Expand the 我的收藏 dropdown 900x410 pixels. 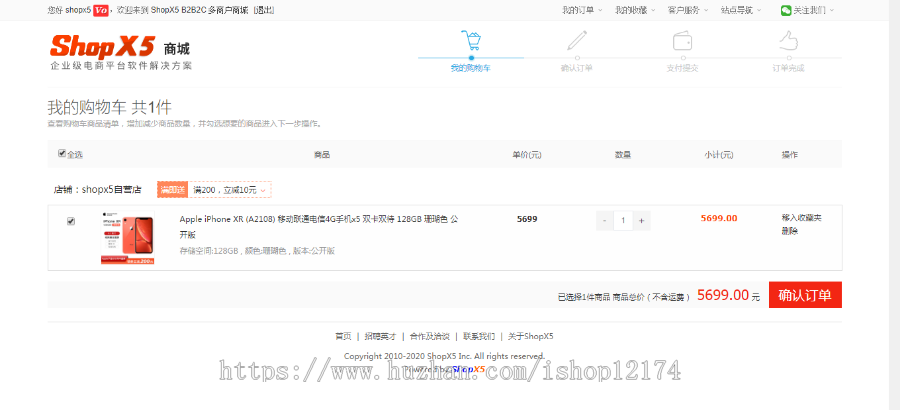pos(635,10)
